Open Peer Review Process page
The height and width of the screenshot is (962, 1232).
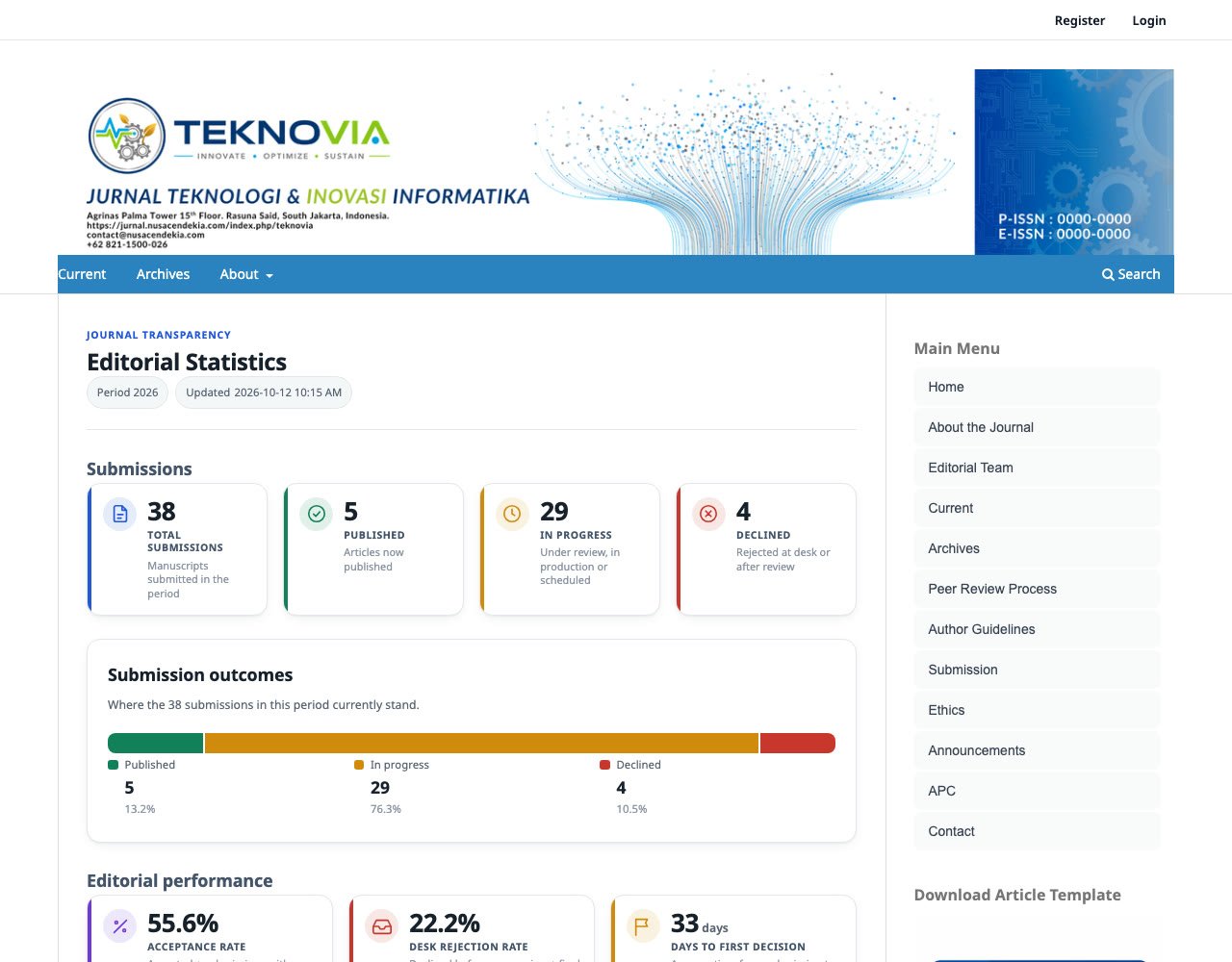coord(1037,589)
